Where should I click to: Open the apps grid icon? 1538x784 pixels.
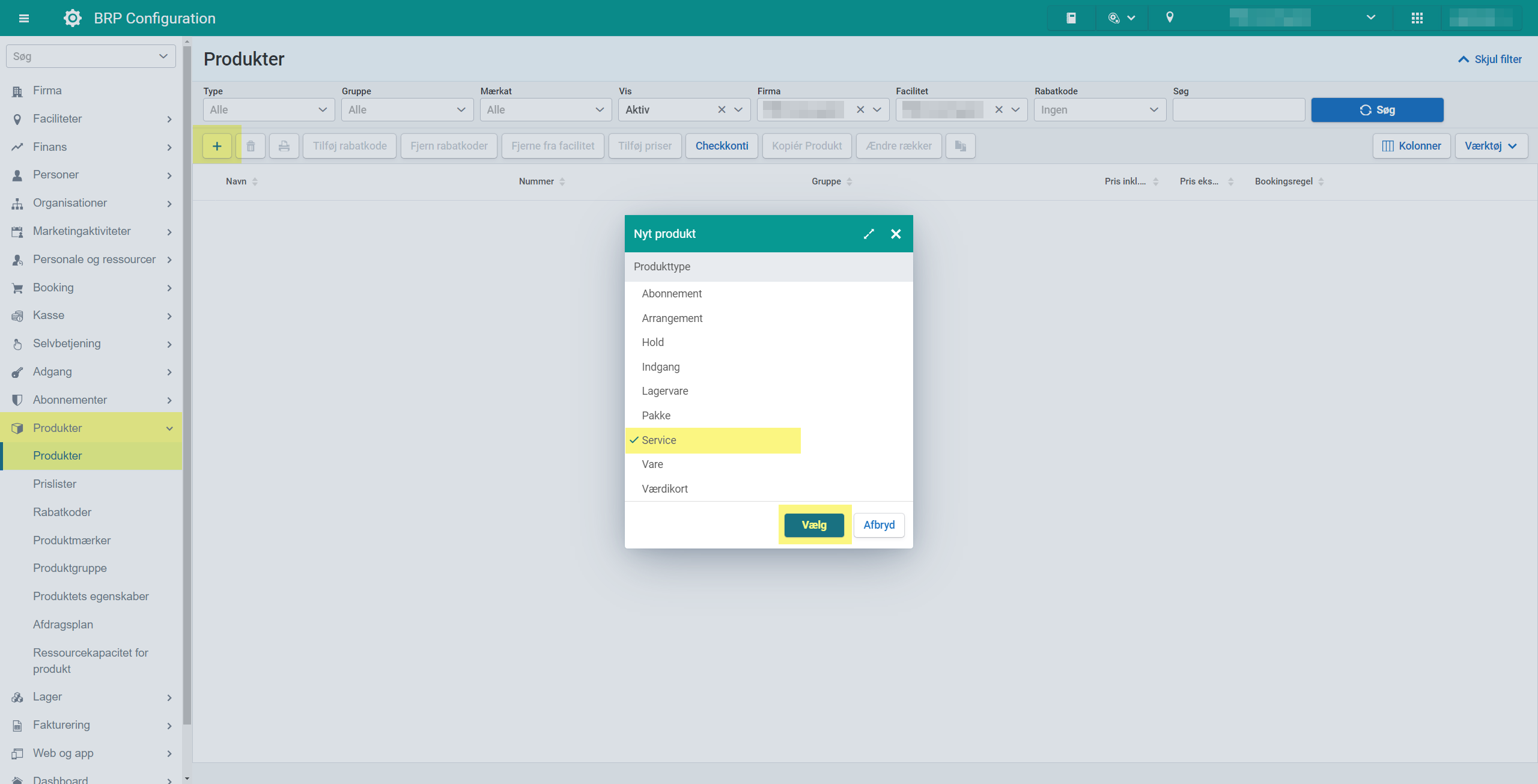pyautogui.click(x=1417, y=18)
